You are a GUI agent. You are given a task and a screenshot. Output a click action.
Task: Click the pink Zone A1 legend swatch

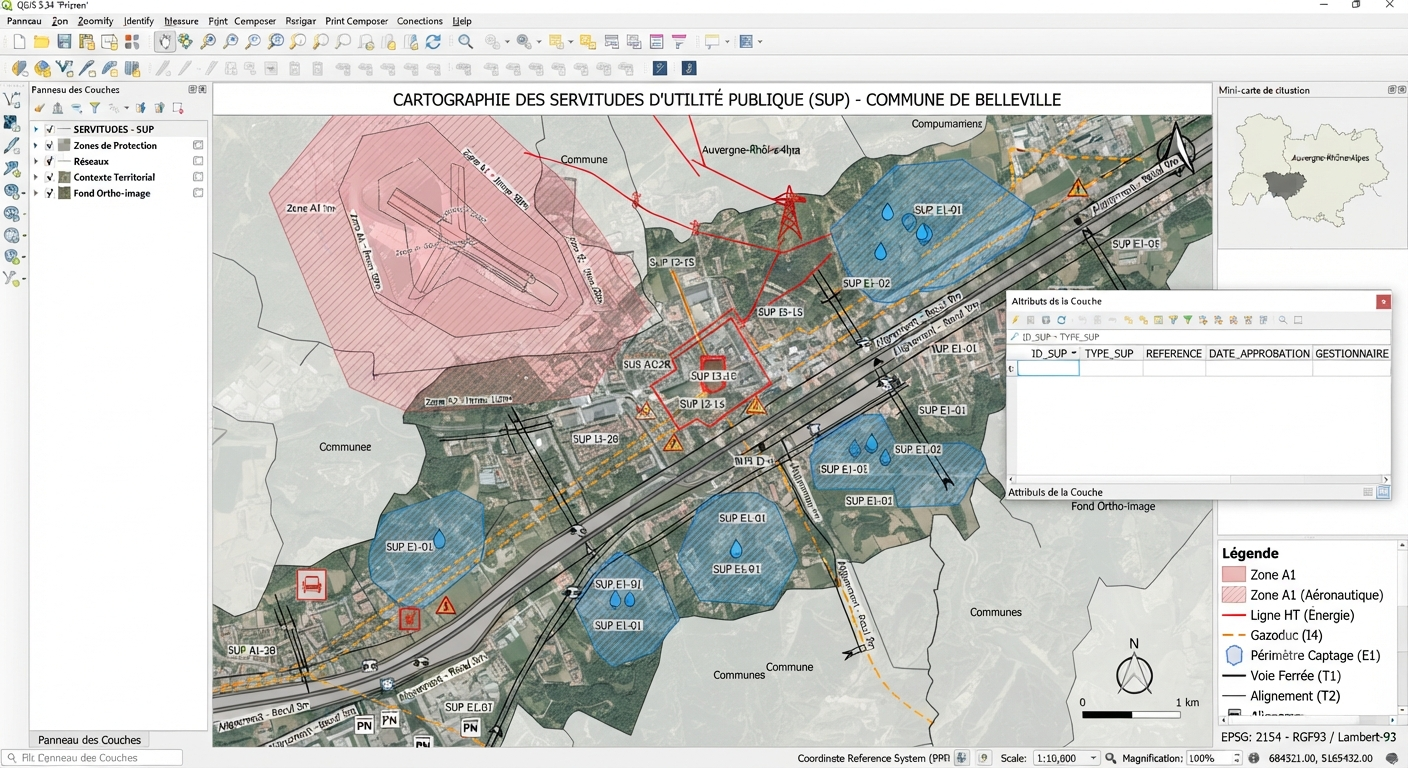point(1234,575)
